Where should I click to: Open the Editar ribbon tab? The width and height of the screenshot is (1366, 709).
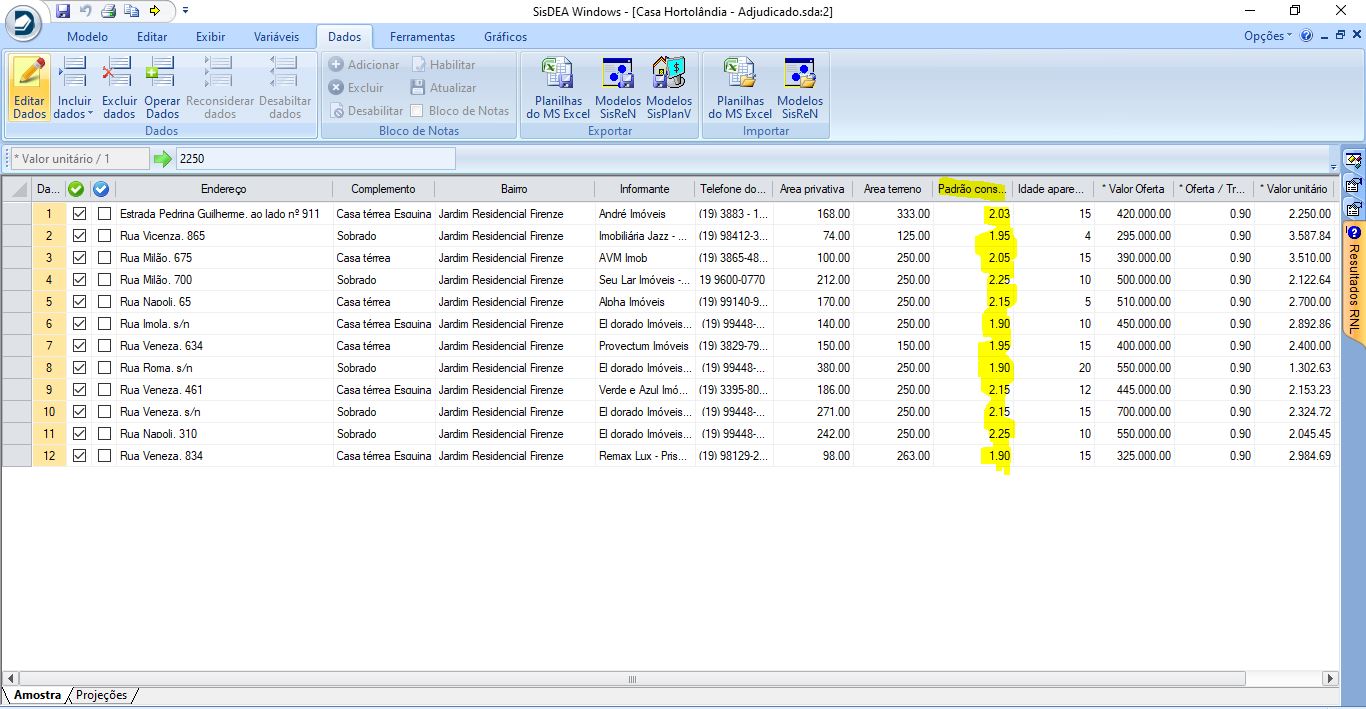(x=152, y=36)
